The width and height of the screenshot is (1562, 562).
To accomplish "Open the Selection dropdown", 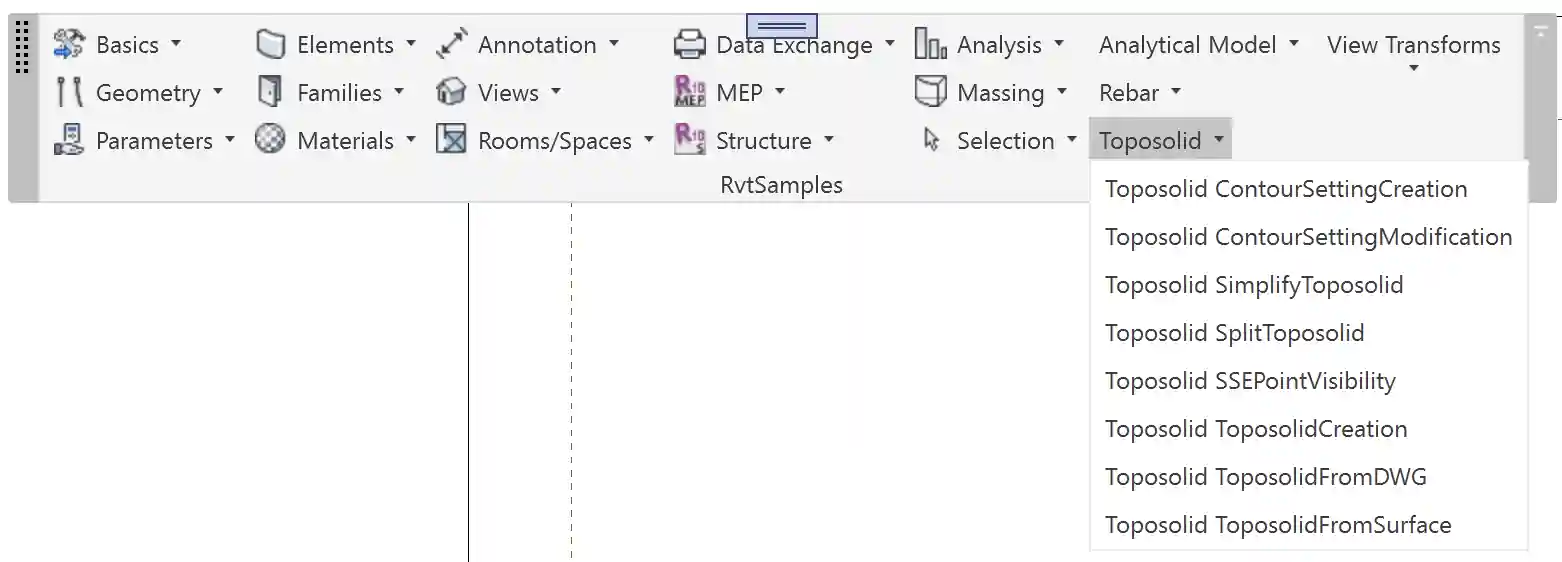I will tap(1072, 140).
